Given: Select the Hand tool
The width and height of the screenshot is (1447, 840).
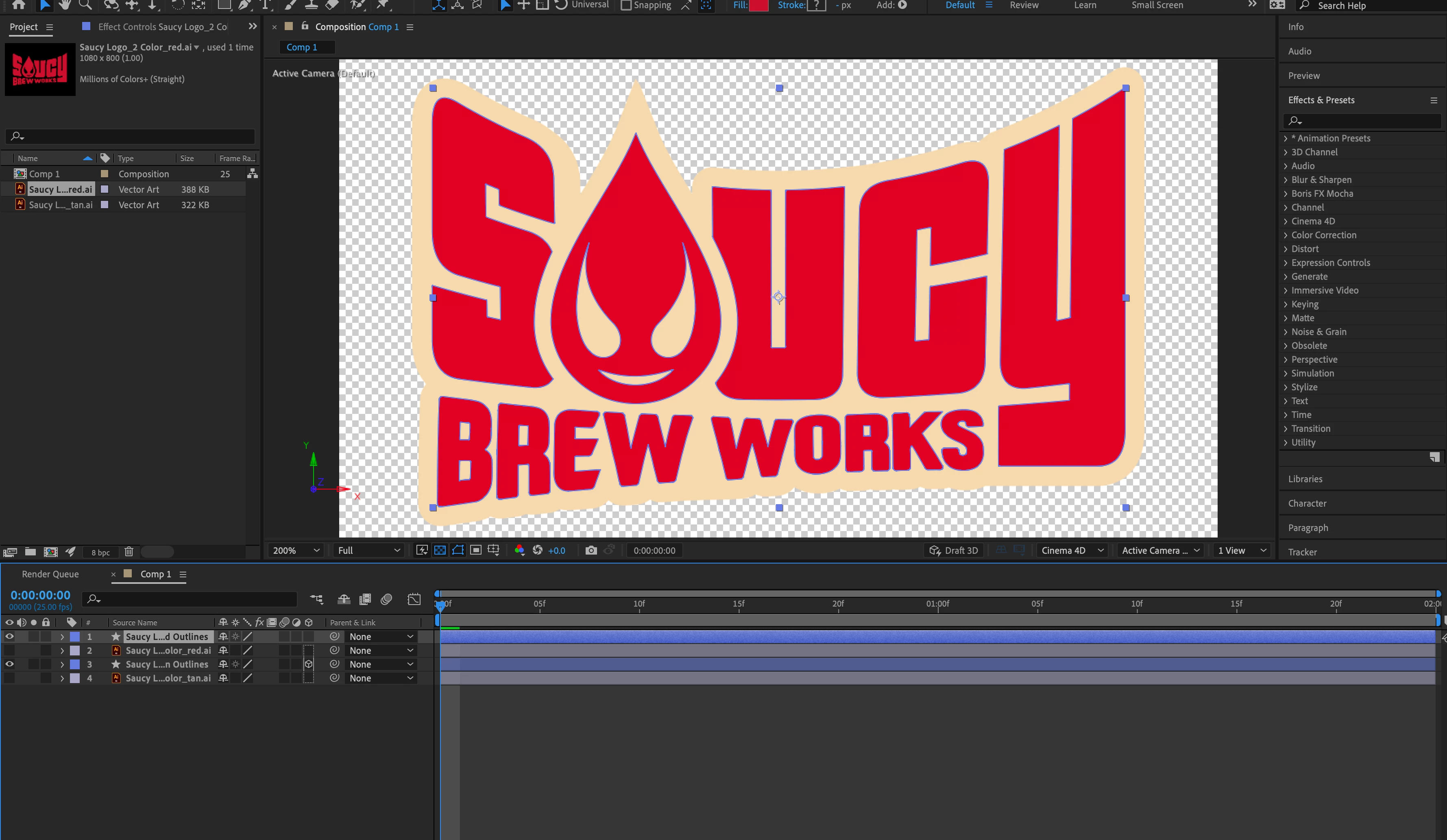Looking at the screenshot, I should pyautogui.click(x=65, y=4).
